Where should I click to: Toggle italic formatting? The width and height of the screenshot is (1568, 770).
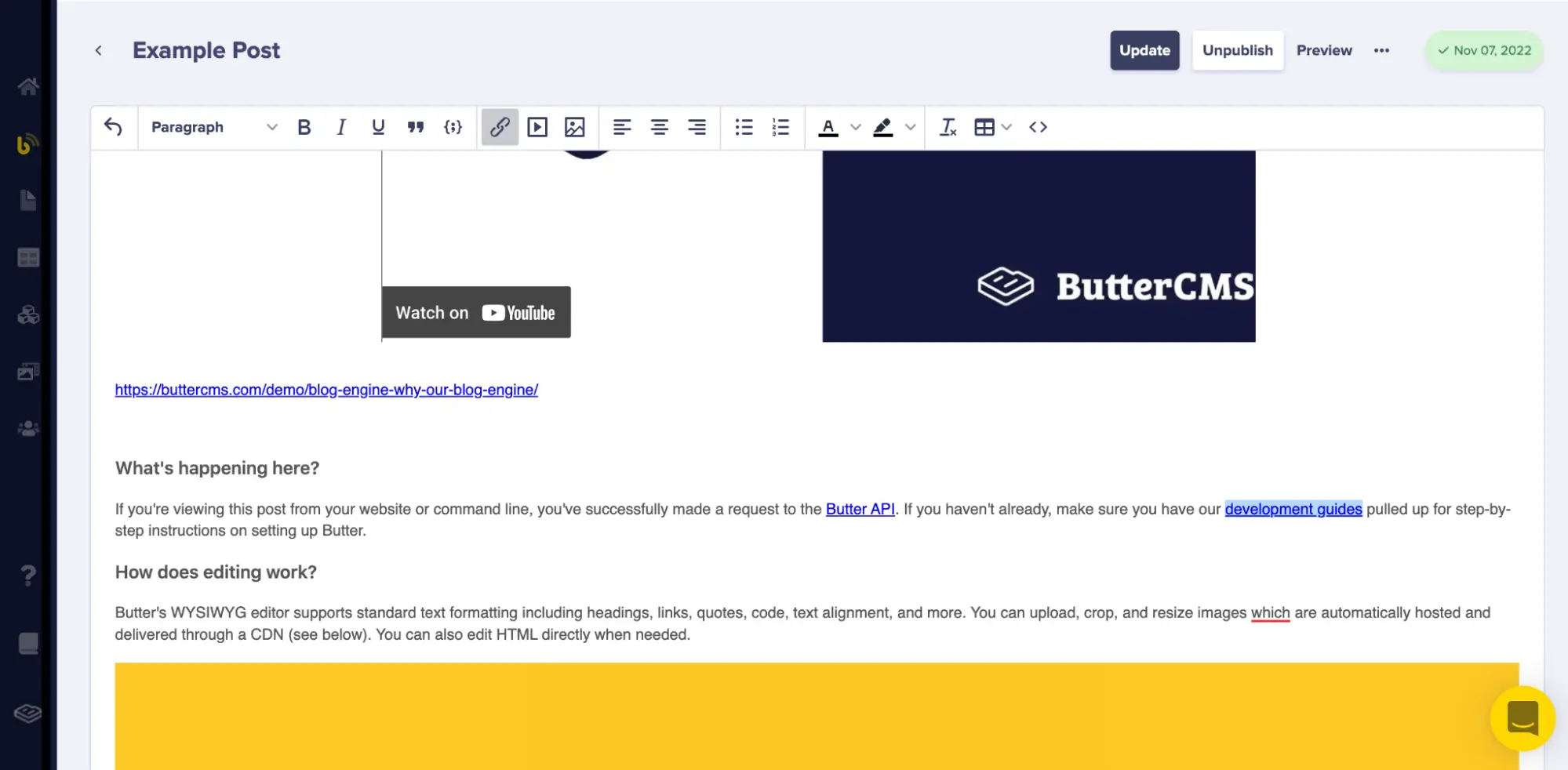coord(341,127)
